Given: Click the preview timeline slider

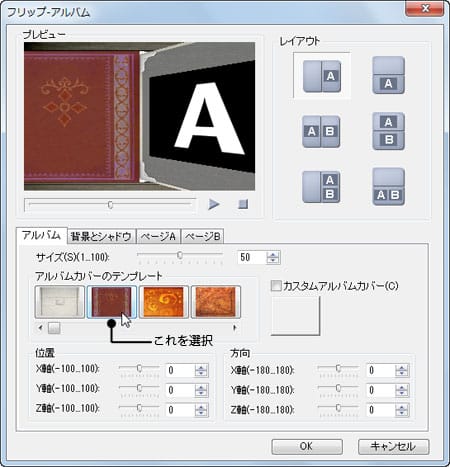Looking at the screenshot, I should 110,204.
